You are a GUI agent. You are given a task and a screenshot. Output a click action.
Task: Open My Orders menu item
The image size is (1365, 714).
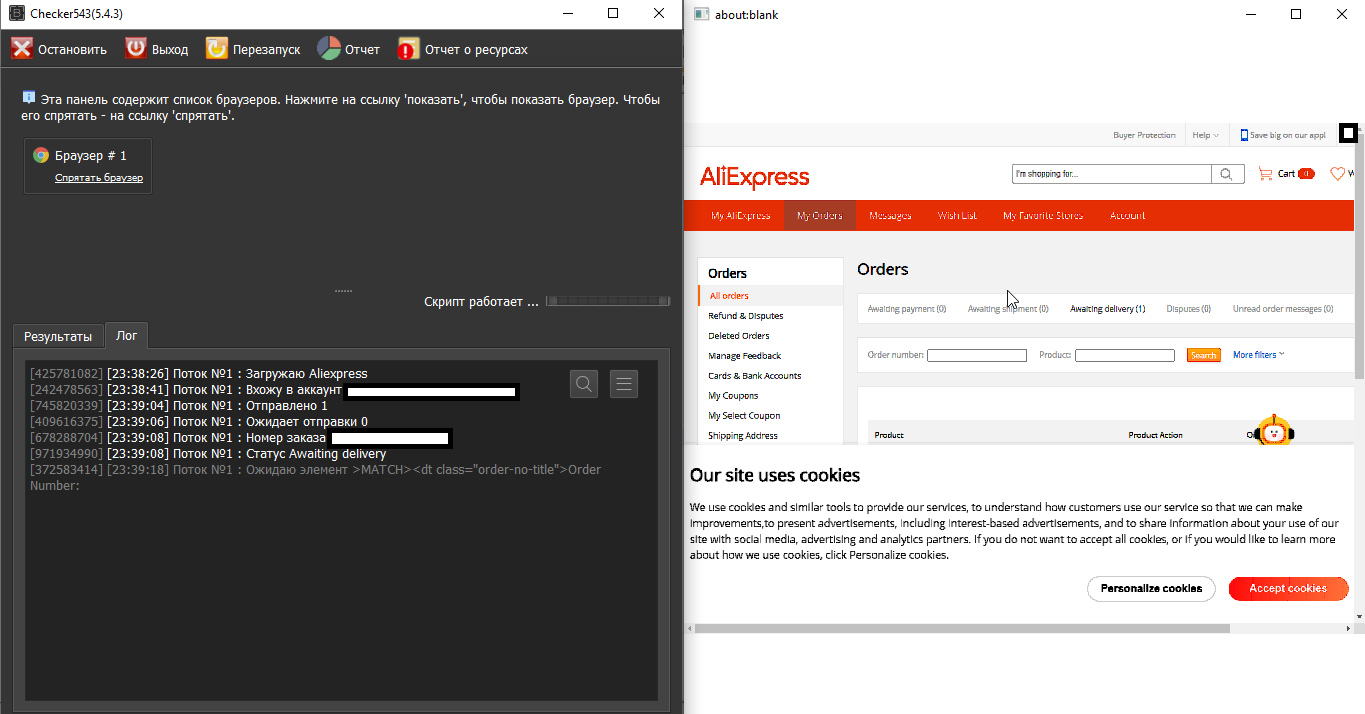click(x=820, y=216)
